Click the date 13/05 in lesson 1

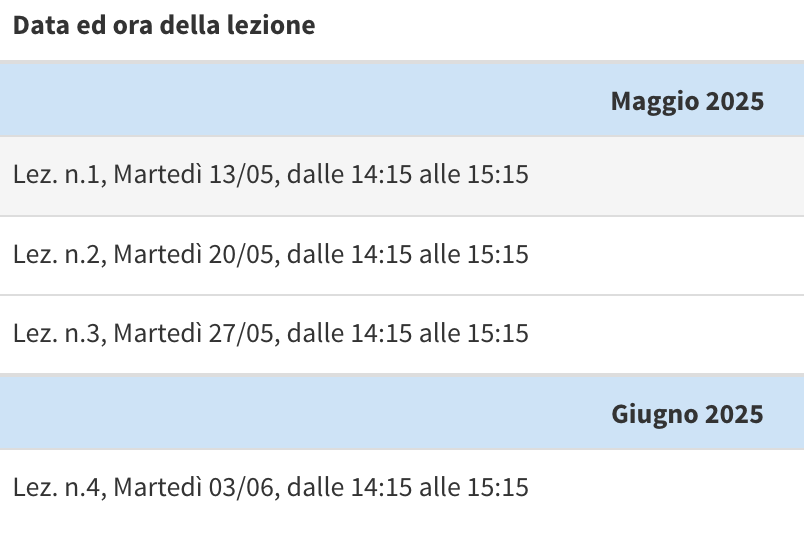(242, 175)
